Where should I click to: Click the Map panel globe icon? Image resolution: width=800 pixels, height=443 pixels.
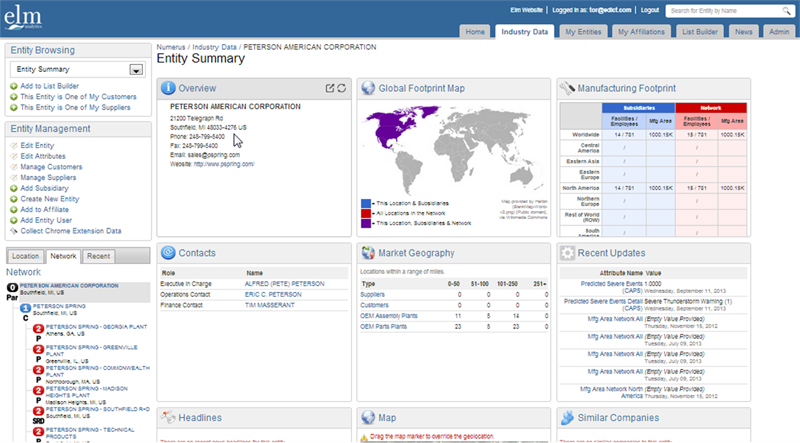coord(368,417)
